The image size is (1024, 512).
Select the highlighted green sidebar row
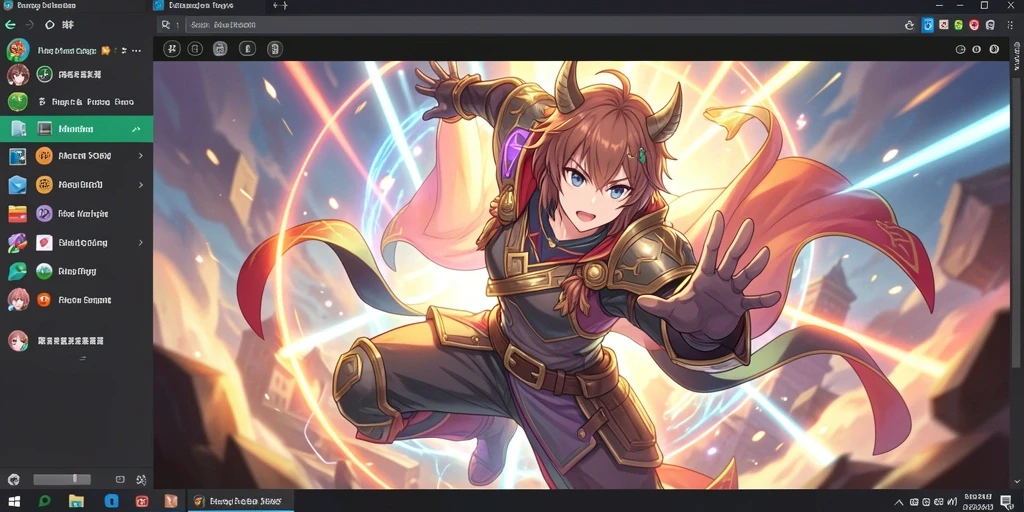[76, 129]
